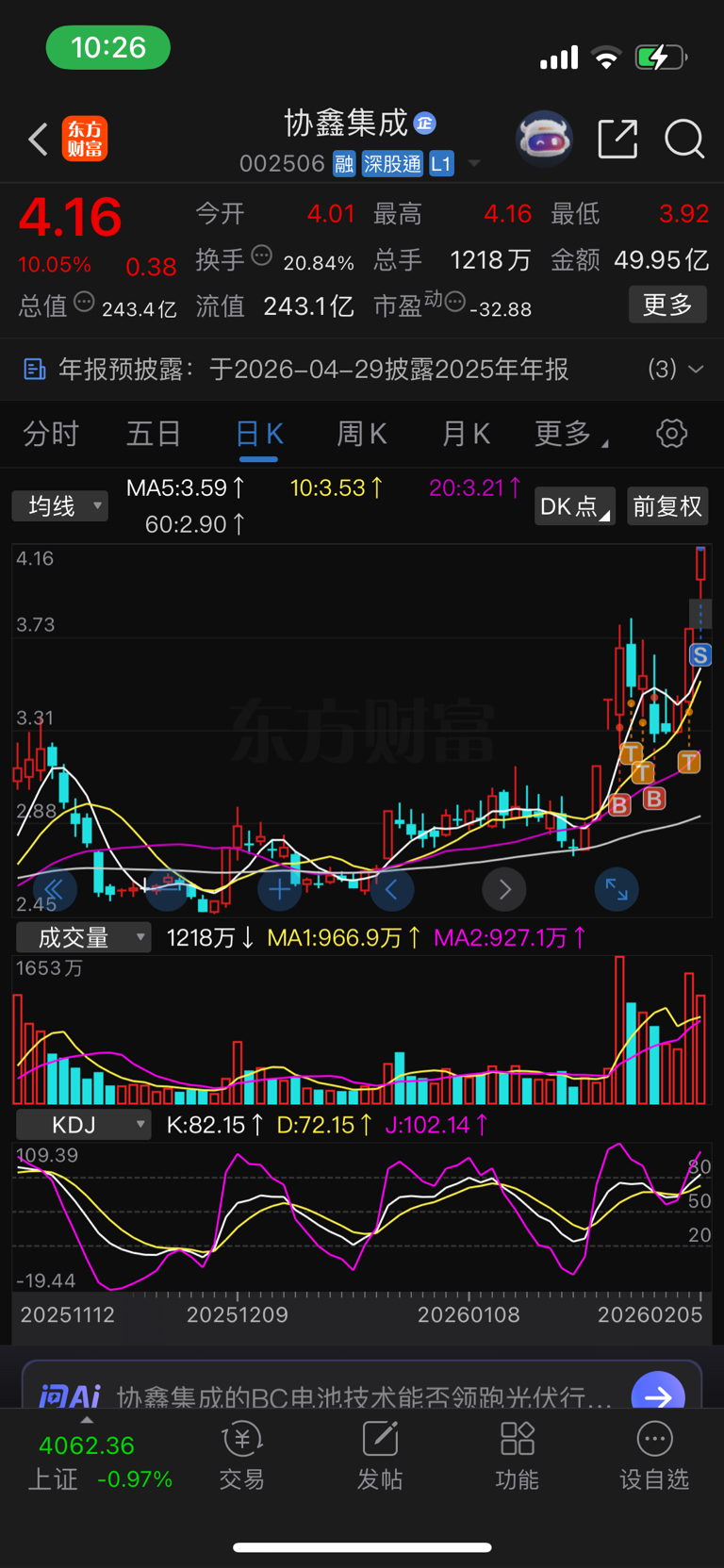Viewport: 724px width, 1568px height.
Task: Tap the info icon beside 市盈
Action: [455, 302]
